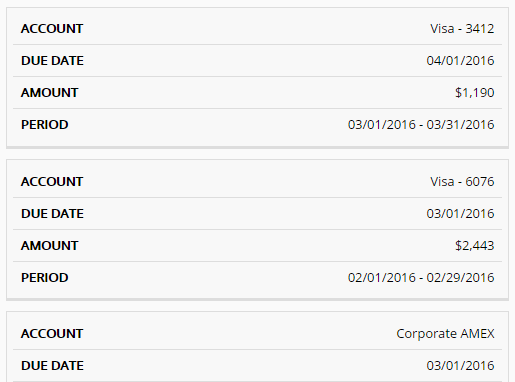515x382 pixels.
Task: Click period 02/01/2016 - 02/29/2016
Action: pyautogui.click(x=421, y=278)
